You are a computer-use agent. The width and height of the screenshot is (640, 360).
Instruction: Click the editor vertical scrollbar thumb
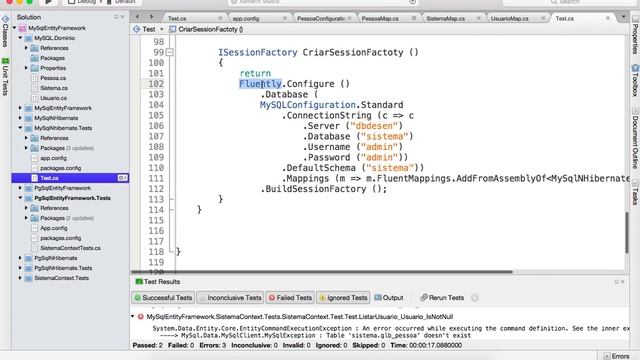pos(627,233)
